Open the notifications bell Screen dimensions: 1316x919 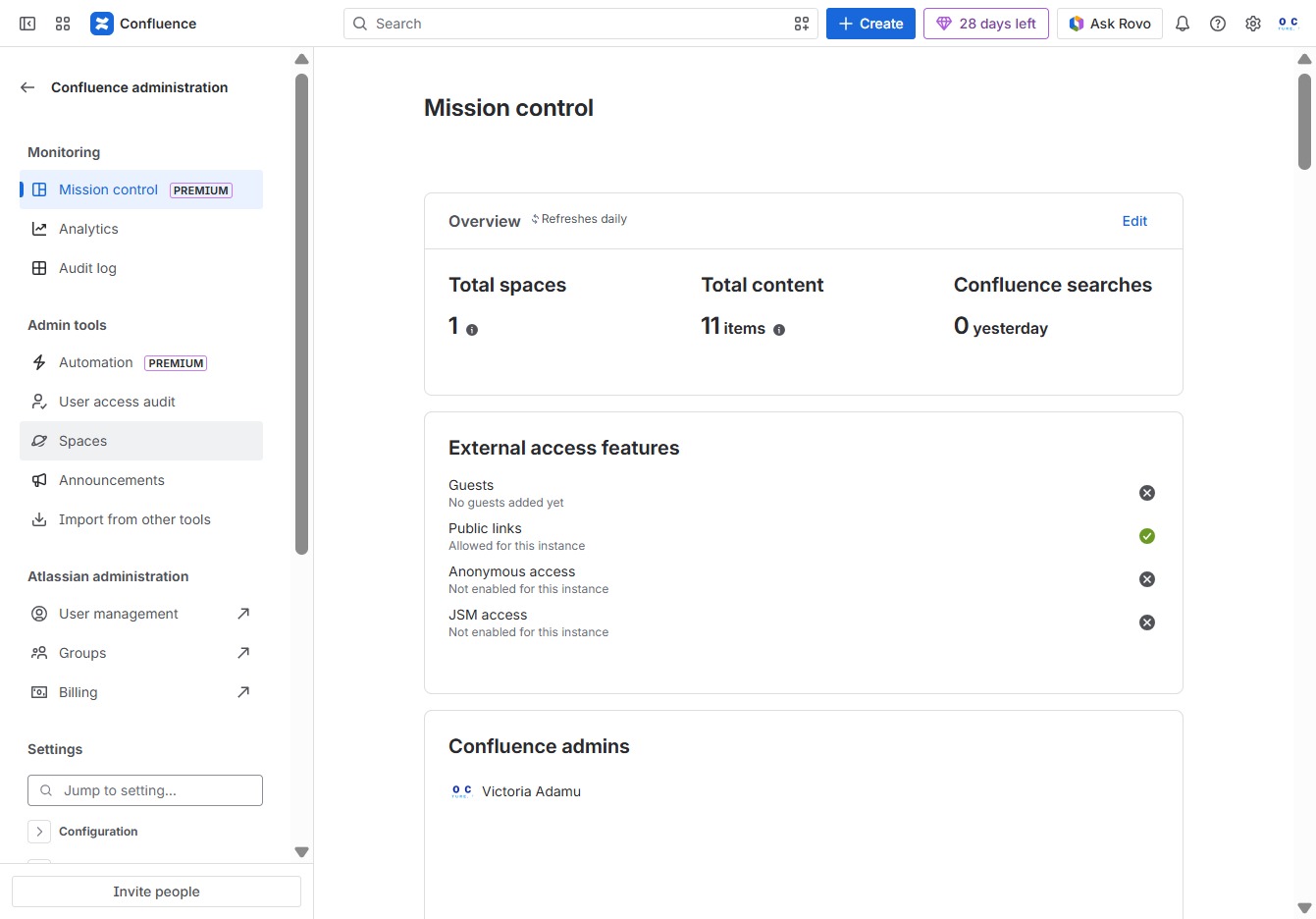click(1183, 24)
